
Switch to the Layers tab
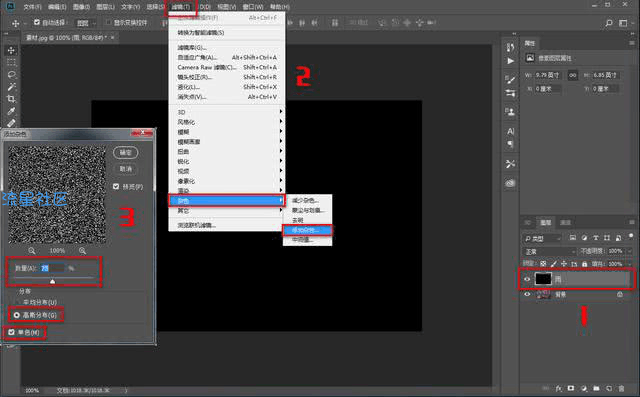(x=545, y=222)
